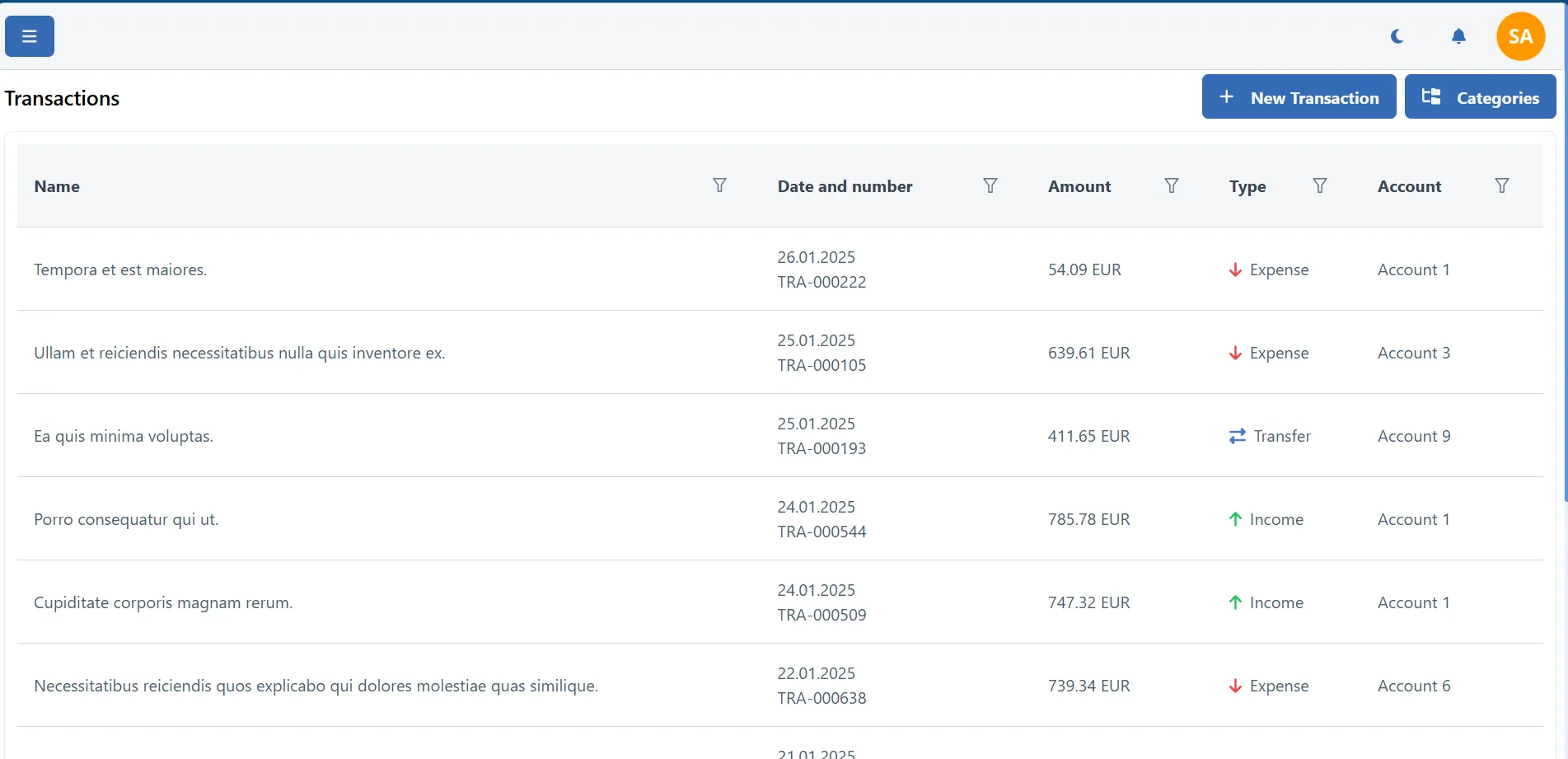Open the Type column filter

(1319, 185)
